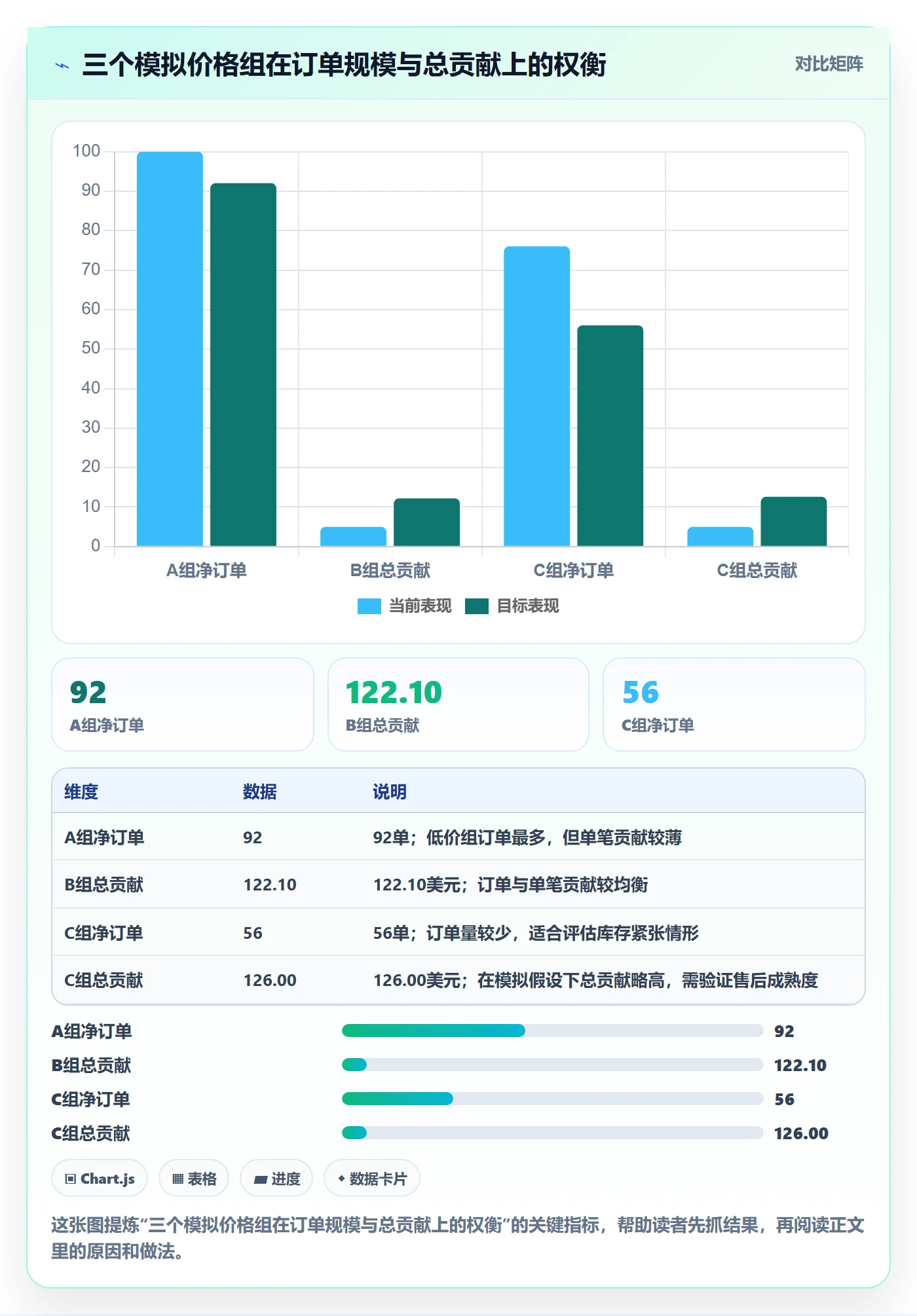Click the B组总贡献 progress bar
The image size is (917, 1316).
point(552,1065)
